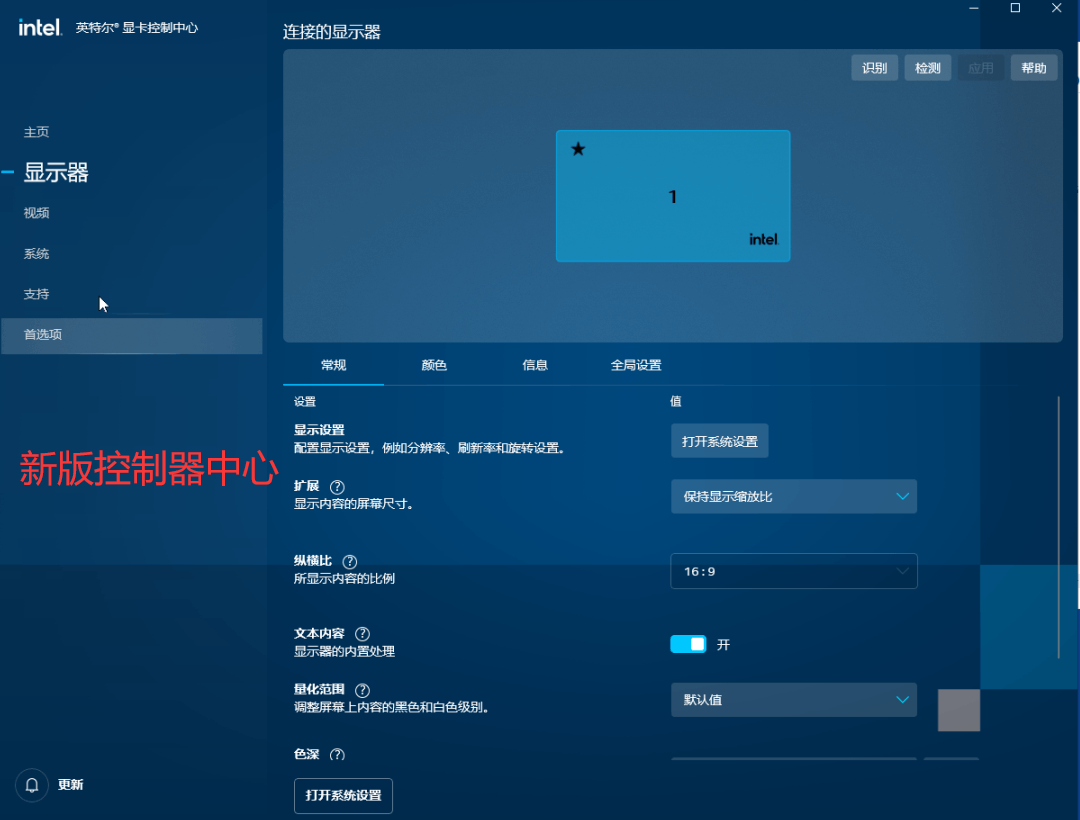Viewport: 1080px width, 820px height.
Task: Maximize the Intel control center window
Action: pyautogui.click(x=1015, y=8)
